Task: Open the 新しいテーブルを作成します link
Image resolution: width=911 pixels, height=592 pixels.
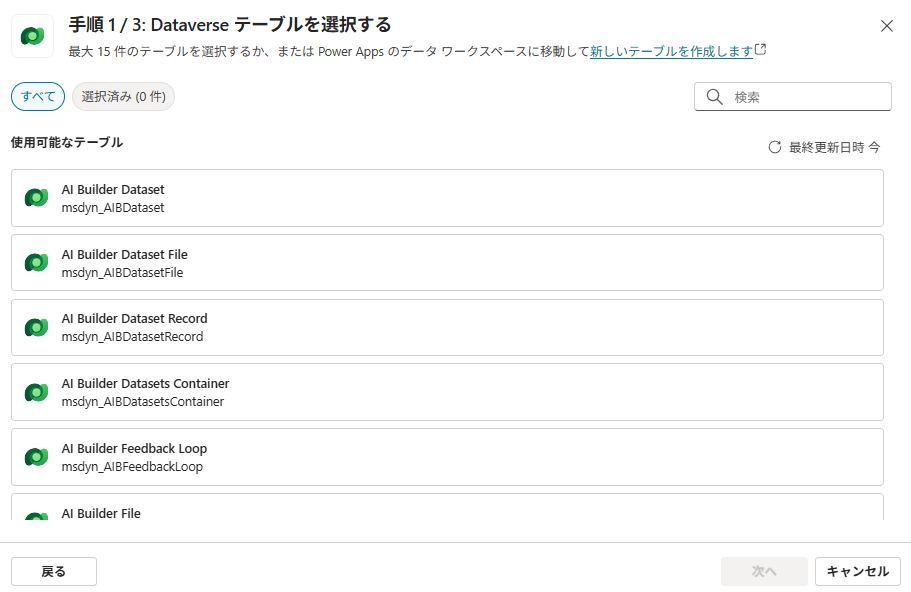Action: point(671,51)
